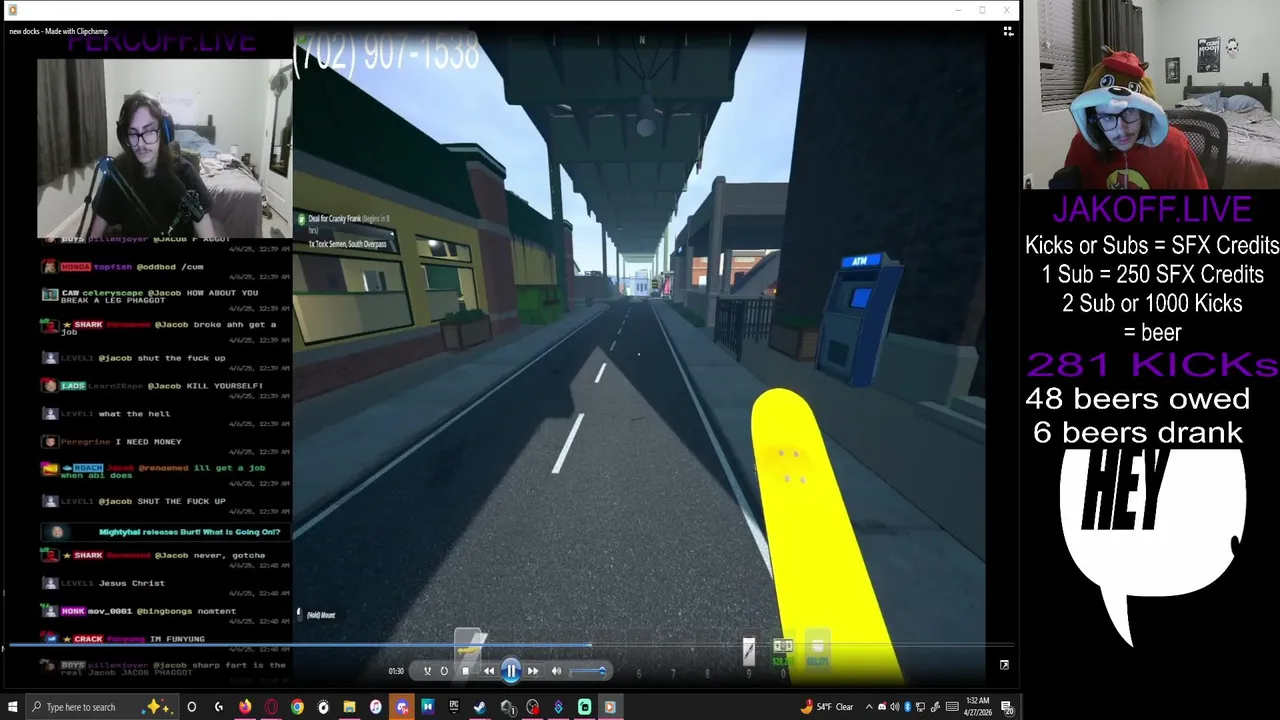The width and height of the screenshot is (1280, 720).
Task: Click the 'I NEED MONEY' chat message
Action: pos(148,441)
